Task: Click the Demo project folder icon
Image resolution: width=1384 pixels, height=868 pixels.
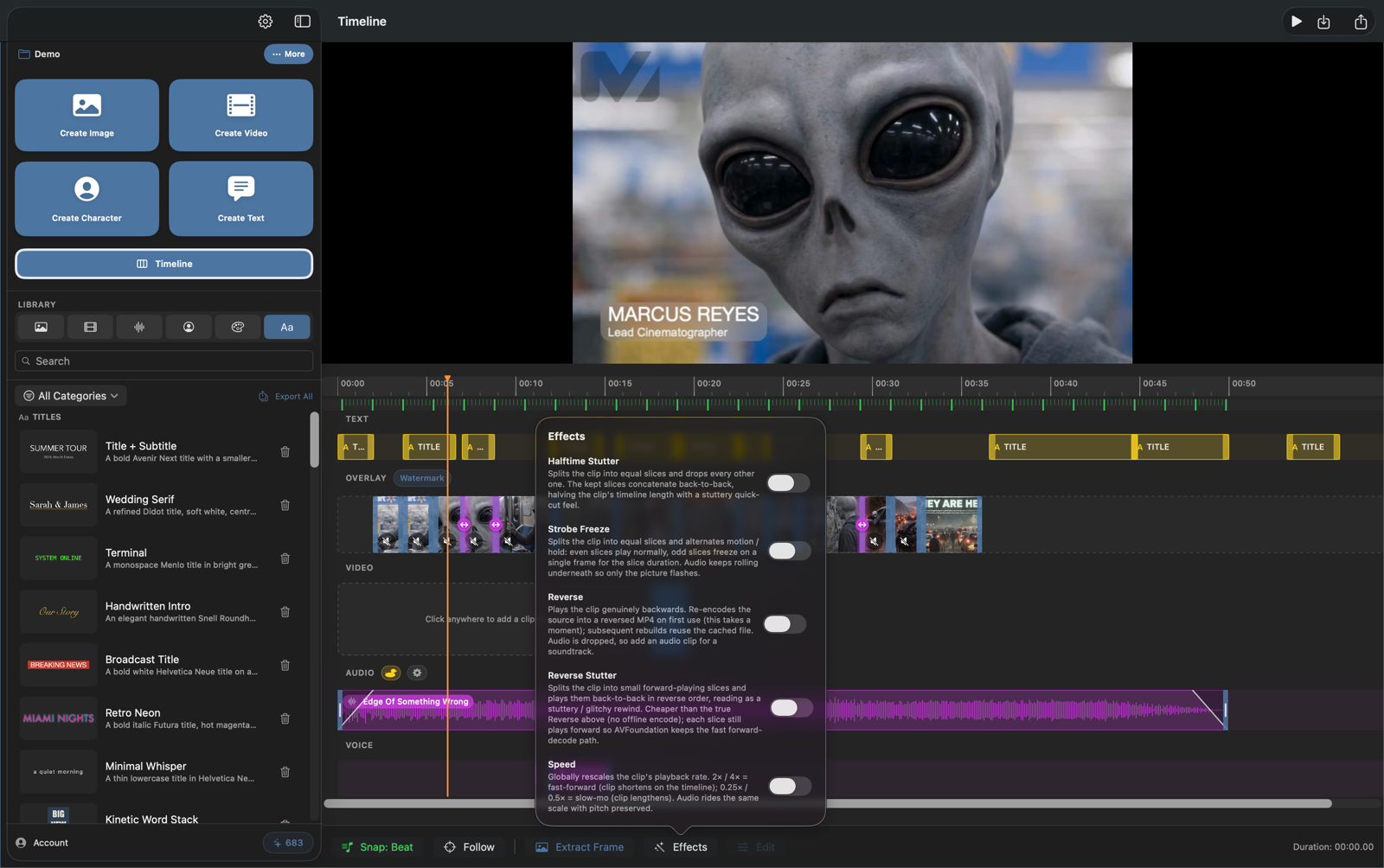Action: pos(24,54)
